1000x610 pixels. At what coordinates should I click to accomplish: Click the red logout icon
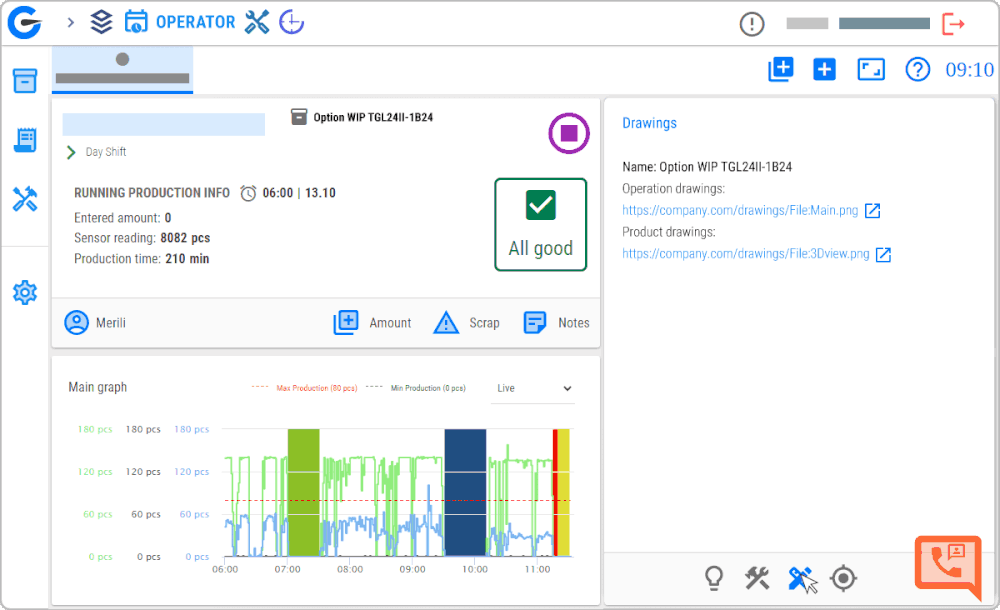pos(953,24)
